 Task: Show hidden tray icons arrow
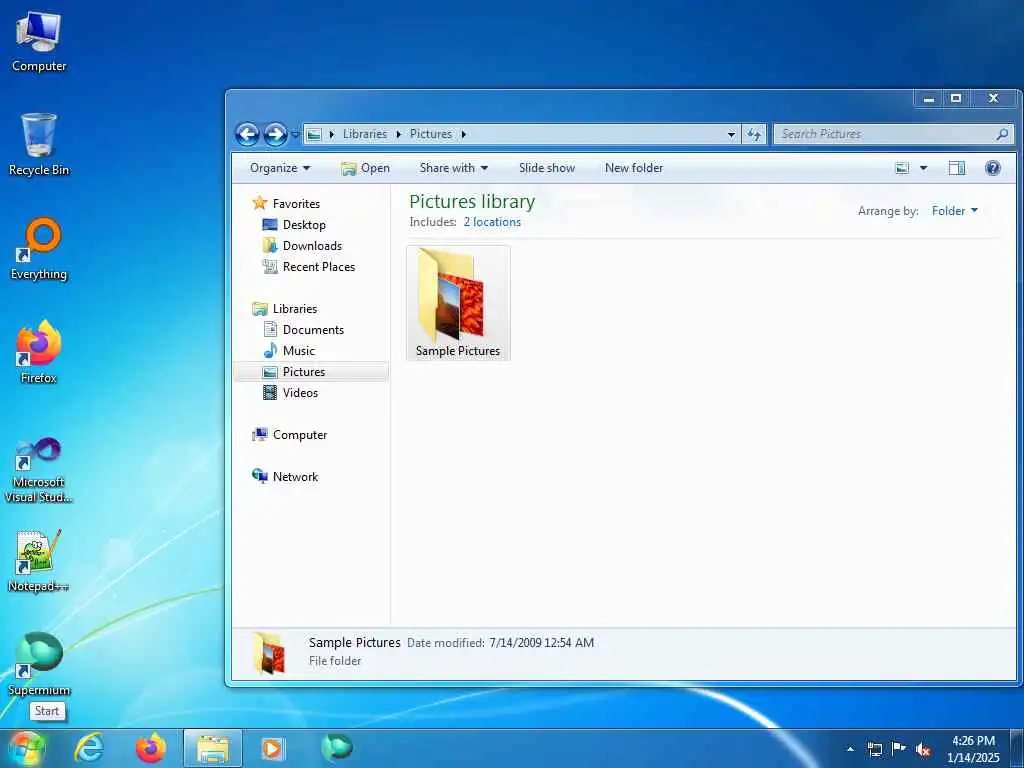(x=850, y=748)
